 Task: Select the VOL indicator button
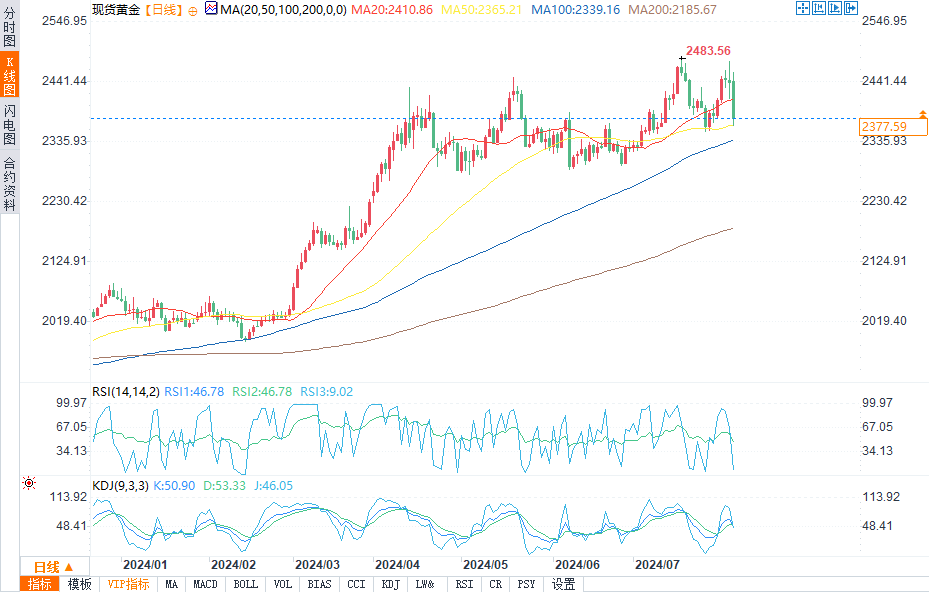283,584
